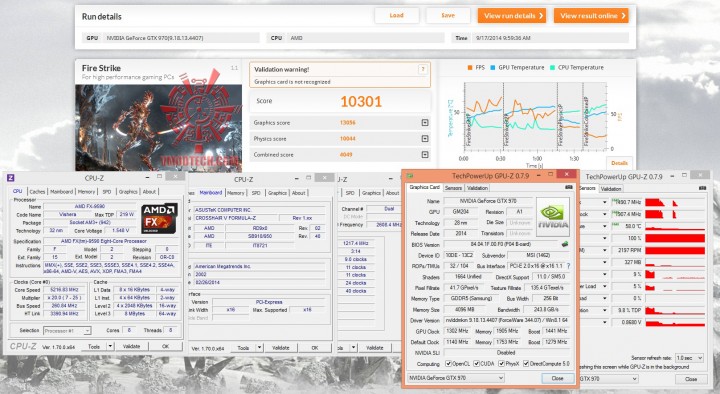
Task: Select Mainboard tab in second CPU-Z window
Action: [x=211, y=192]
